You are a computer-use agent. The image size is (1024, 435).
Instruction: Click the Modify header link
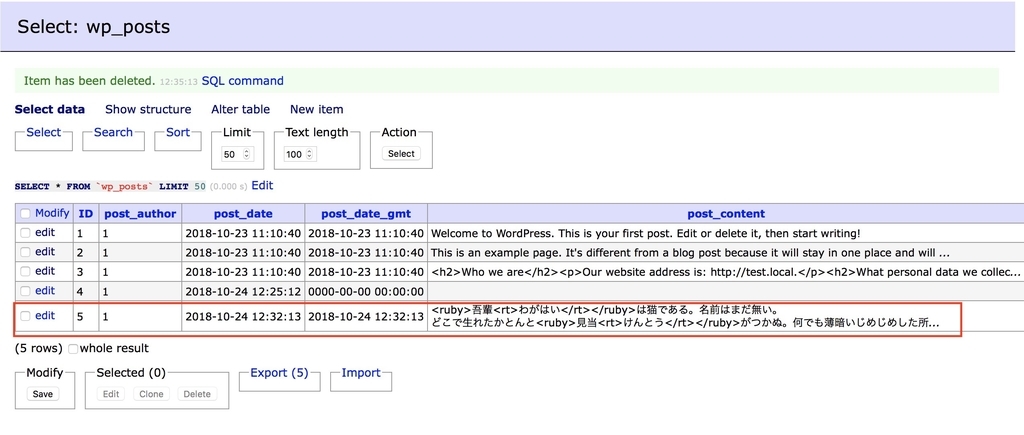click(52, 213)
